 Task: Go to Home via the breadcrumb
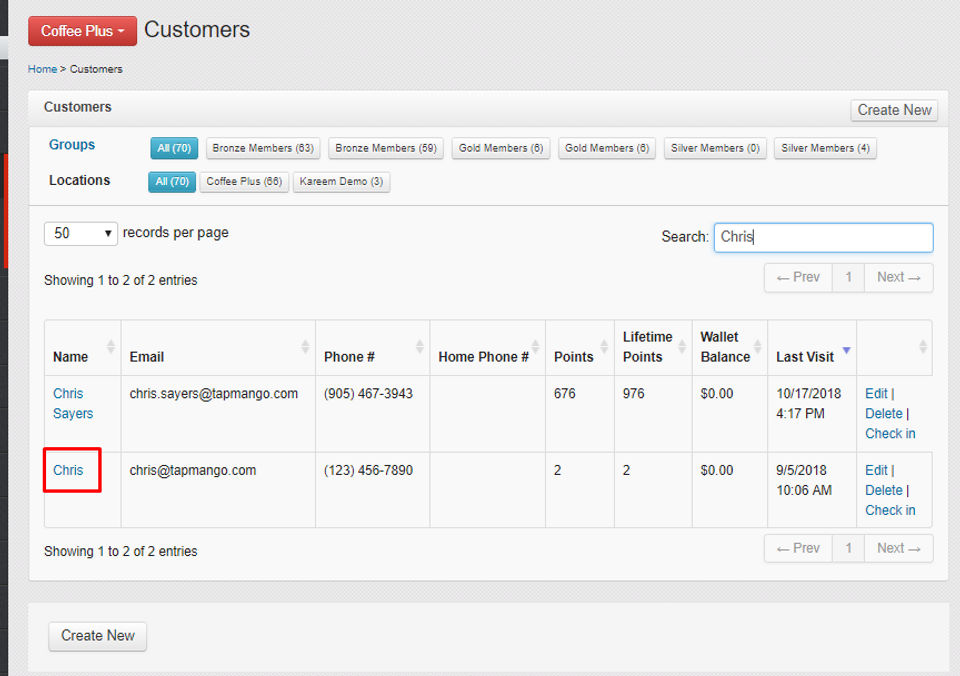pos(42,69)
